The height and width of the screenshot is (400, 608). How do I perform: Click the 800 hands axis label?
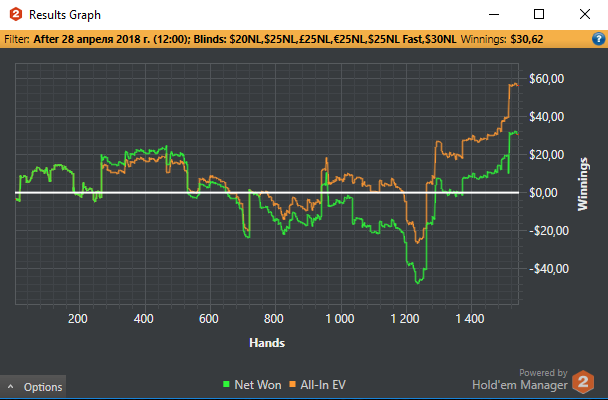coord(274,319)
